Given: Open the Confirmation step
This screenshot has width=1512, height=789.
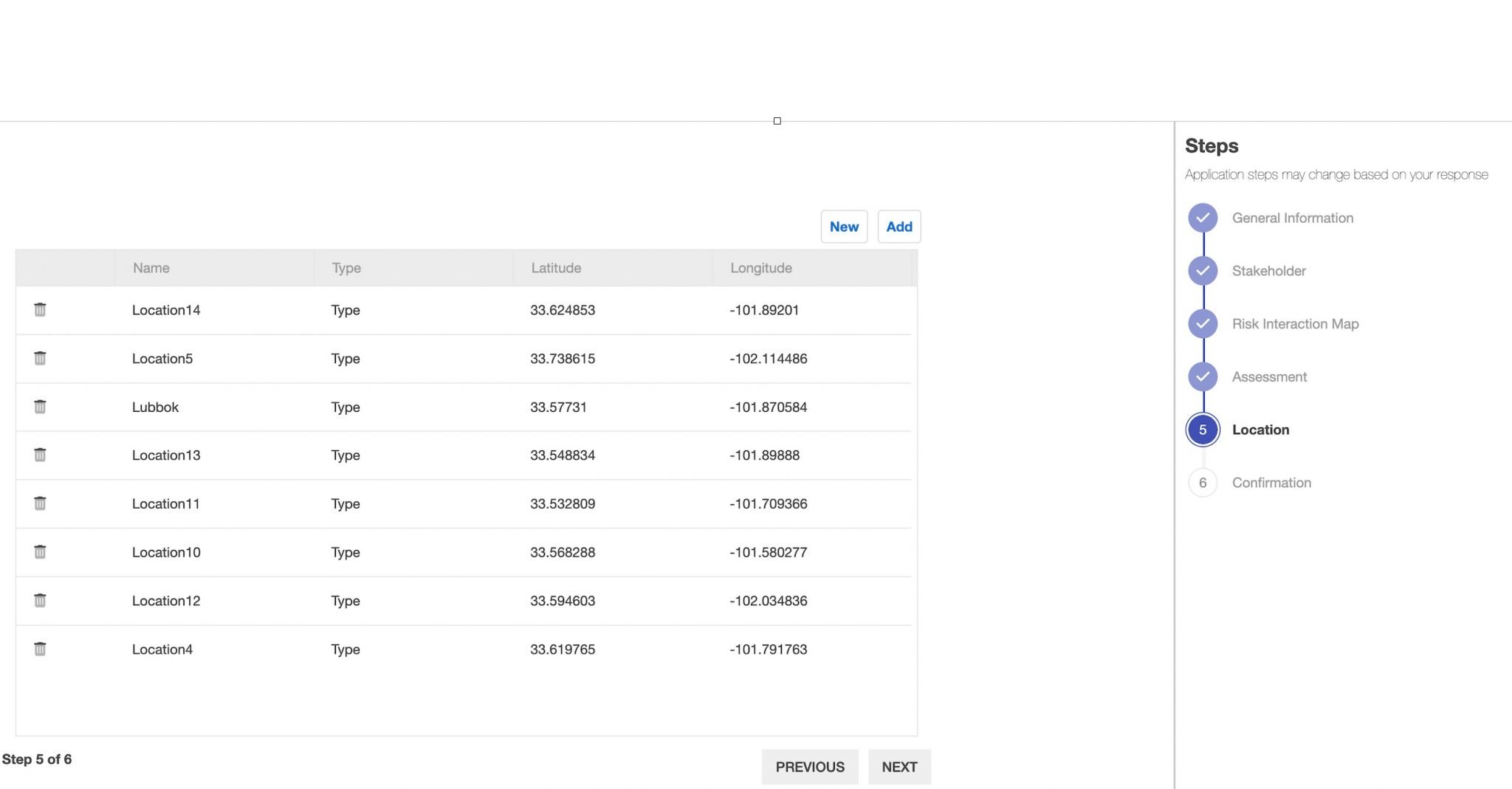Looking at the screenshot, I should pyautogui.click(x=1272, y=483).
